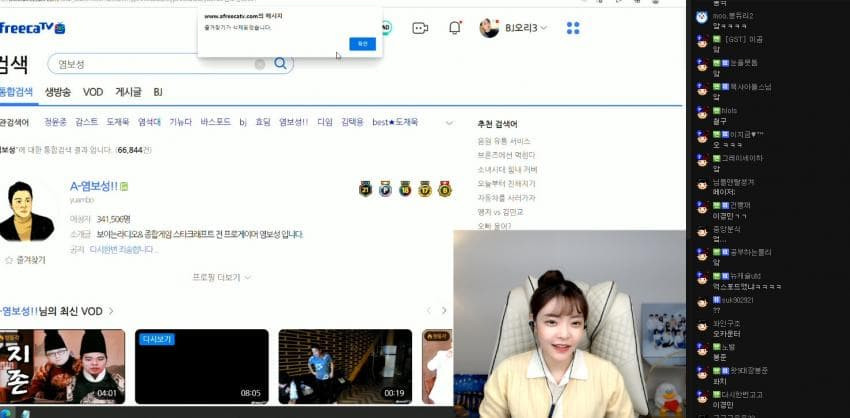Clear the search text with the X icon
This screenshot has width=850, height=418.
coord(260,64)
